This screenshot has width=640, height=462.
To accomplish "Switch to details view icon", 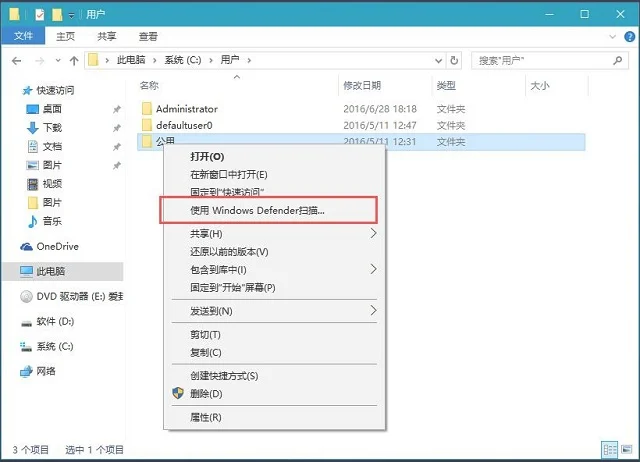I will point(610,450).
